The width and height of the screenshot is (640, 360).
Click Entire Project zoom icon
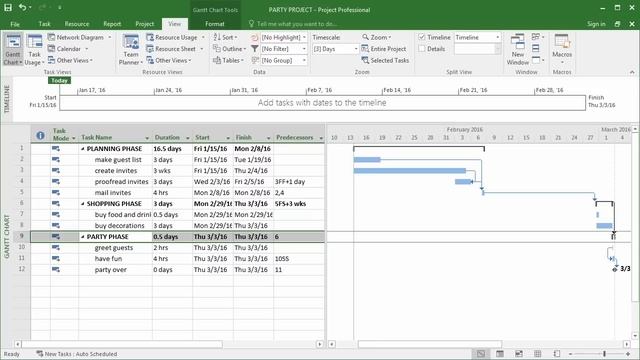tap(365, 49)
